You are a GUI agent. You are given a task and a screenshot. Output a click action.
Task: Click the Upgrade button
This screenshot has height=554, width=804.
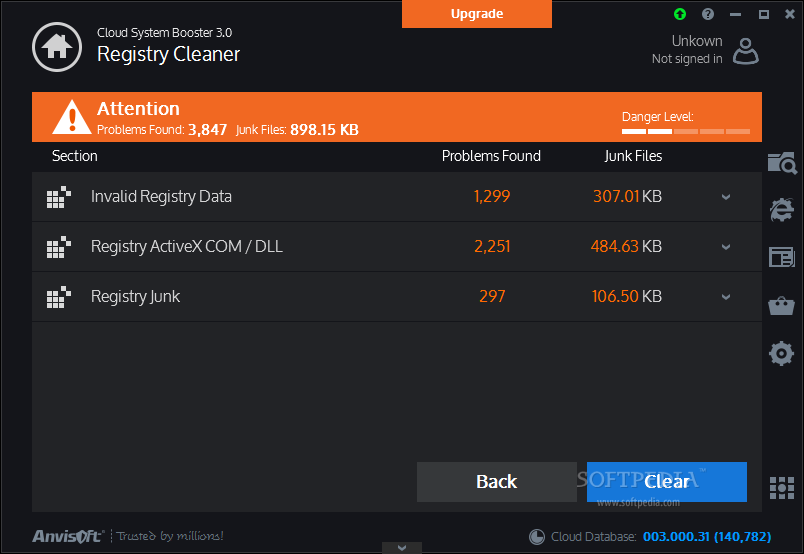point(477,14)
